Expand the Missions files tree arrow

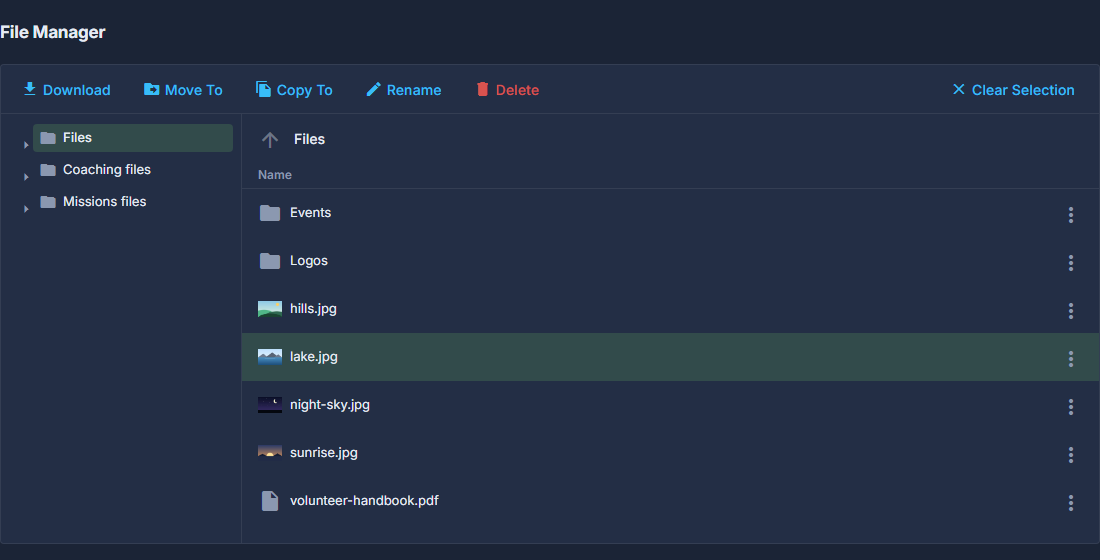click(26, 208)
